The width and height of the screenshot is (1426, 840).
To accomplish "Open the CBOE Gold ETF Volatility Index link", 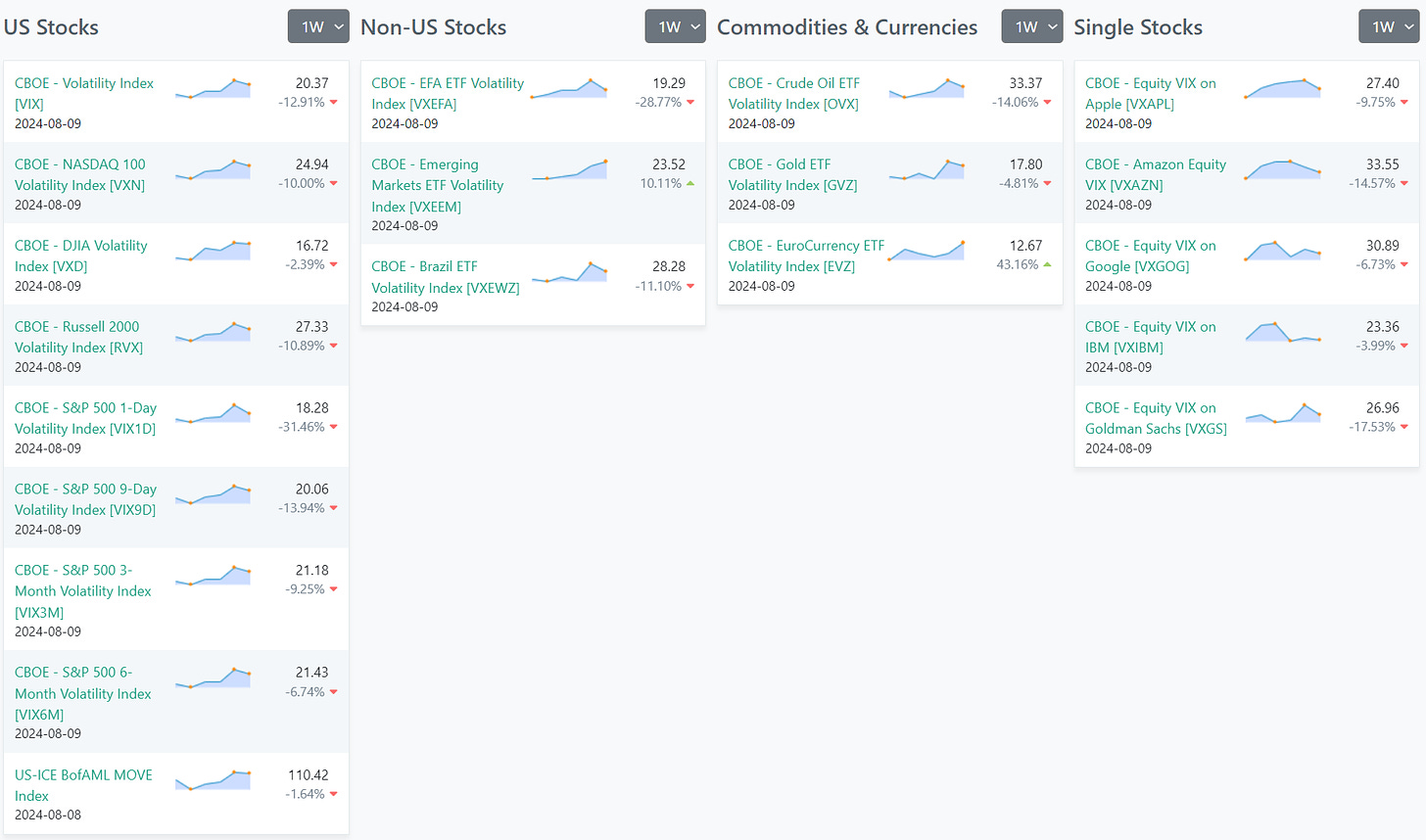I will [792, 174].
